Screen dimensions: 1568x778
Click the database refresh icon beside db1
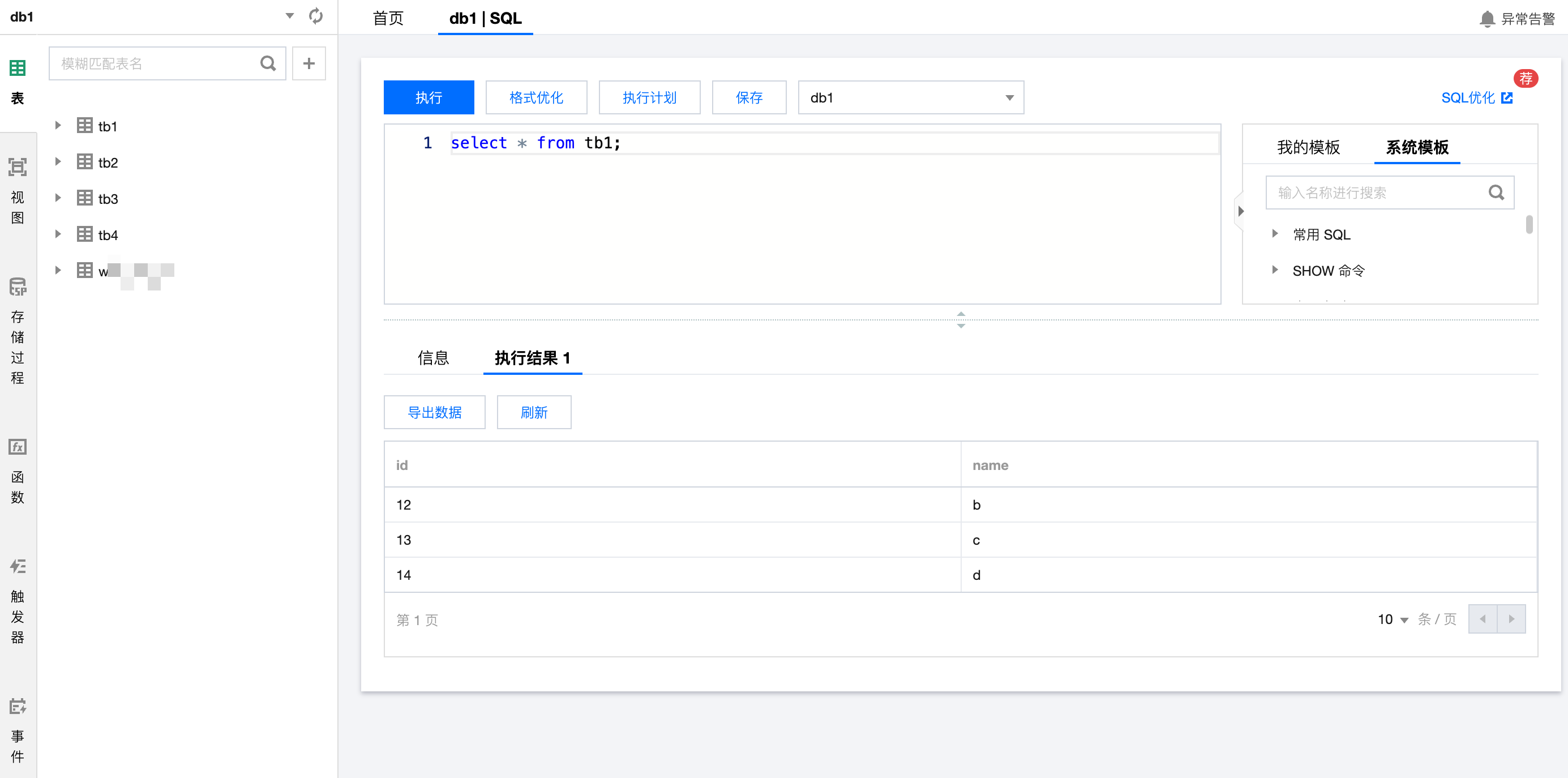pyautogui.click(x=315, y=16)
